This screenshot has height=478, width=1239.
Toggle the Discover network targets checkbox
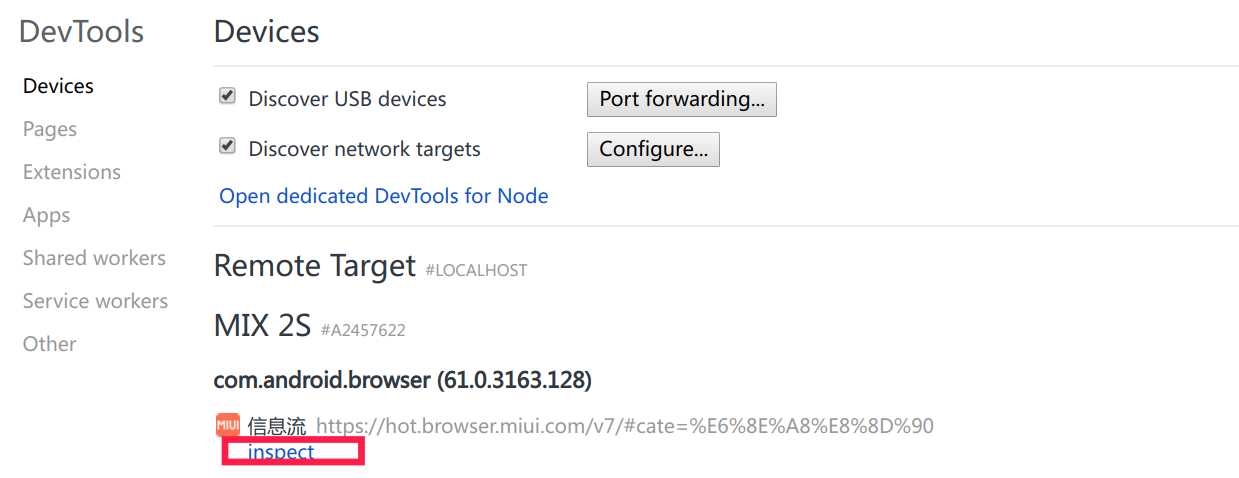click(227, 146)
